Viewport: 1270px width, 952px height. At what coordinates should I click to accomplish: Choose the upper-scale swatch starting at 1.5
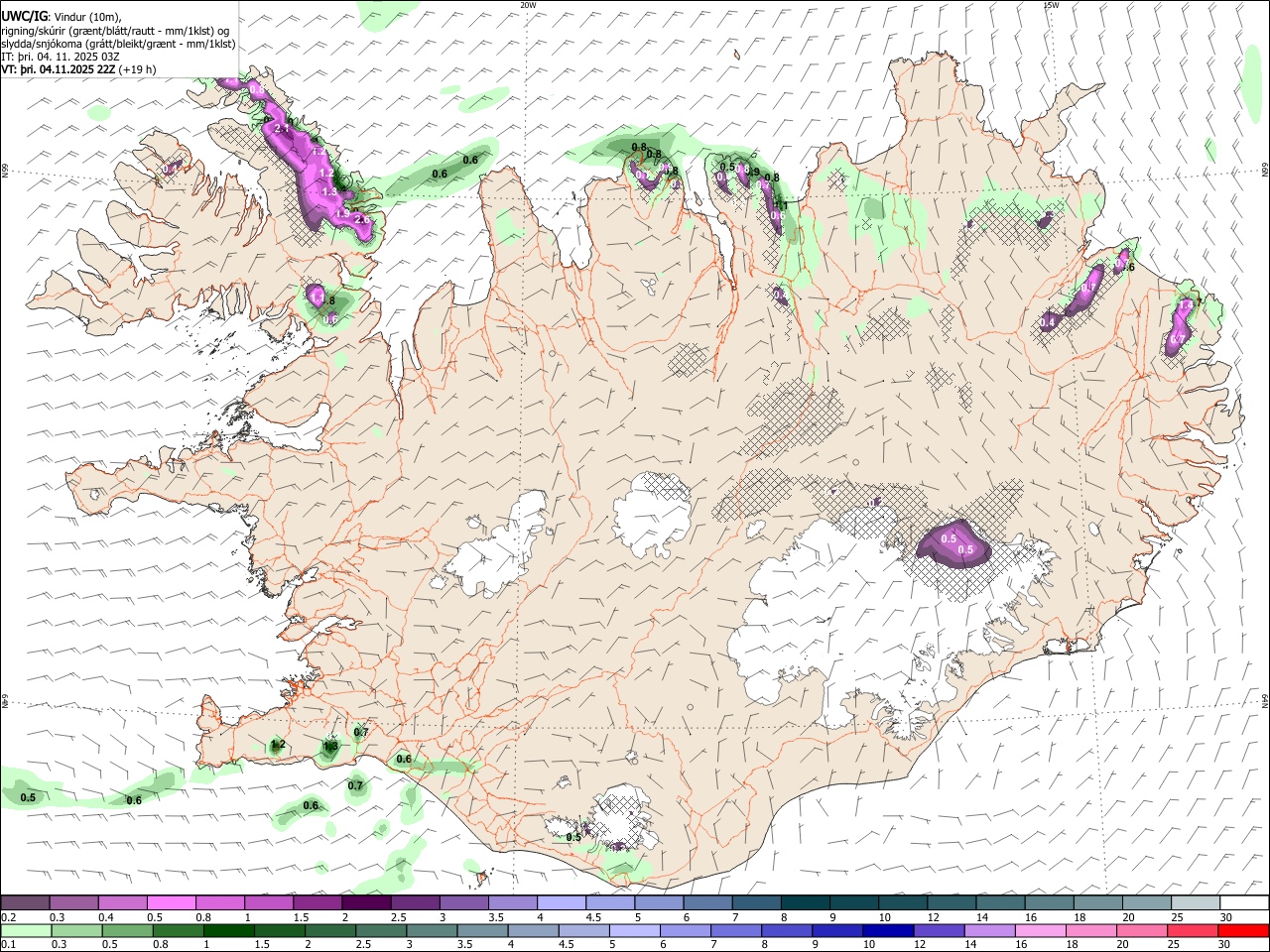317,902
